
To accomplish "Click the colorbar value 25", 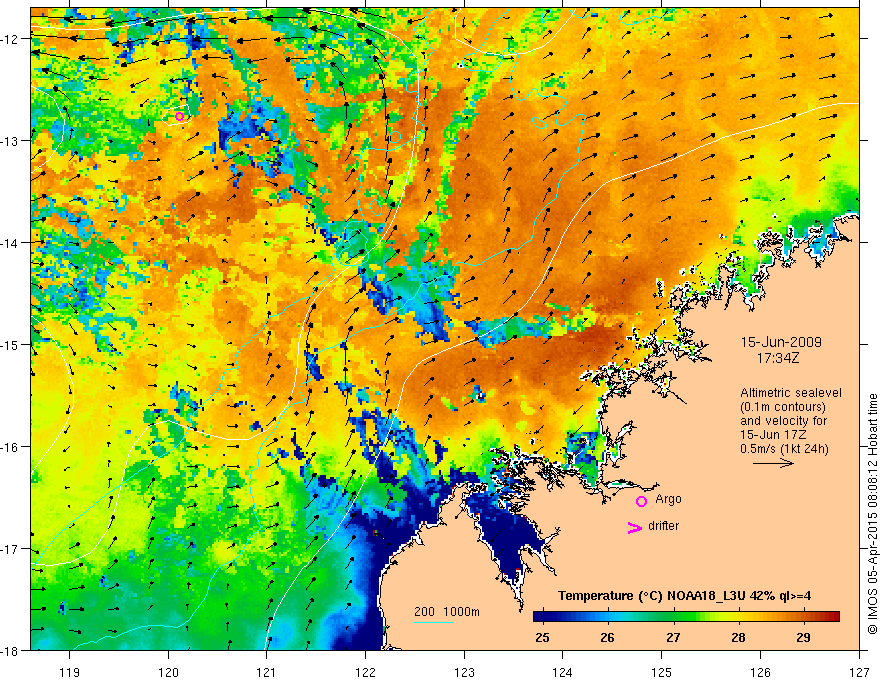I will pos(542,638).
